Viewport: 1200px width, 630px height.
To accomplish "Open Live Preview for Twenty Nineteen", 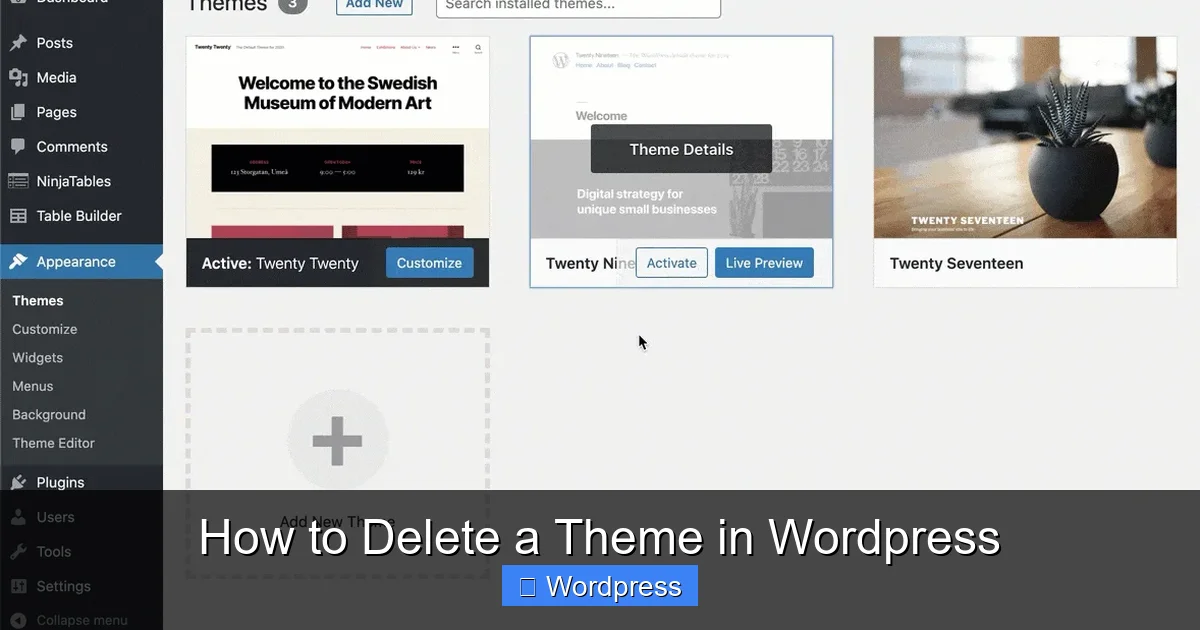I will (x=764, y=262).
